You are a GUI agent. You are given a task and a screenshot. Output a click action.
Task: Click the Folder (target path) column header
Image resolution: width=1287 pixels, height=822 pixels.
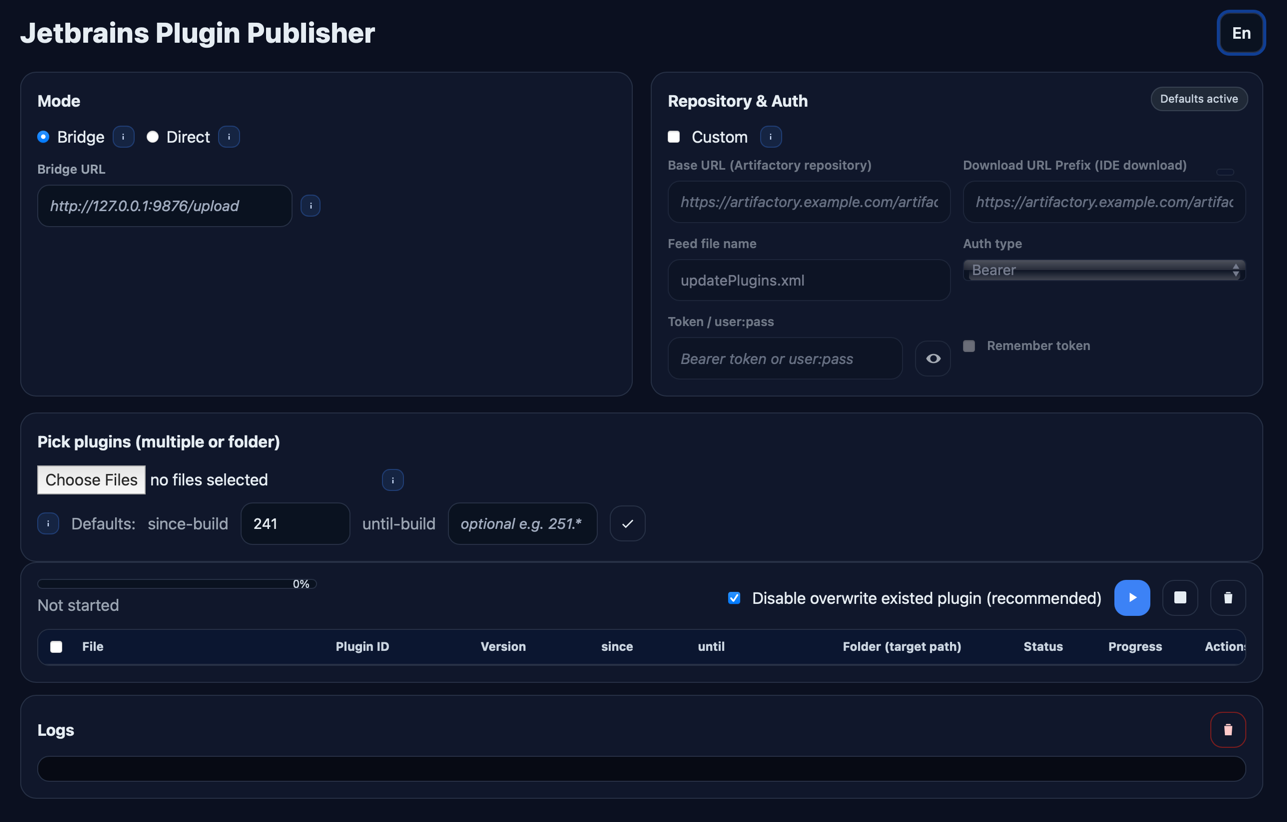(x=902, y=647)
